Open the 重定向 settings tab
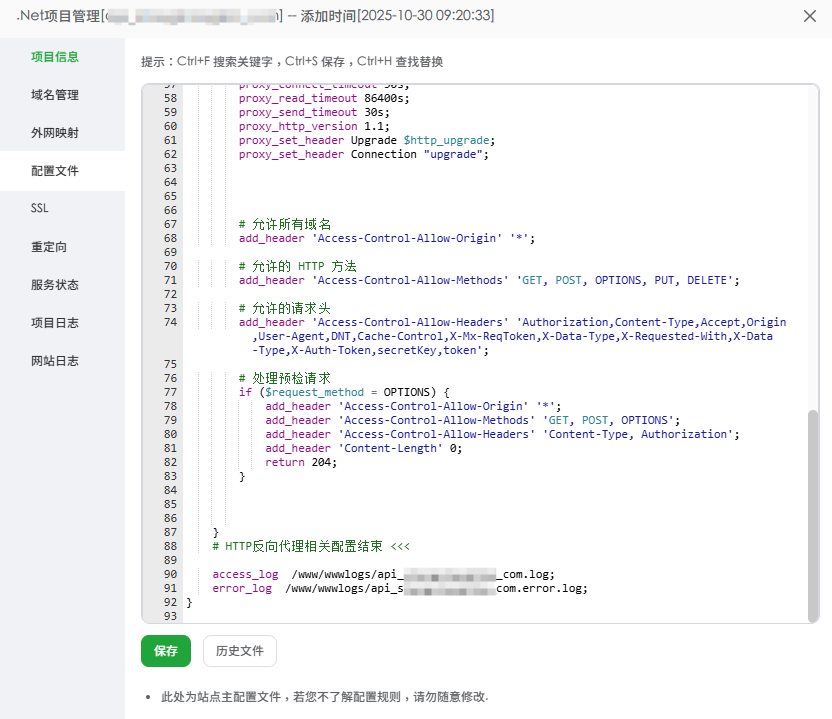 pos(49,247)
